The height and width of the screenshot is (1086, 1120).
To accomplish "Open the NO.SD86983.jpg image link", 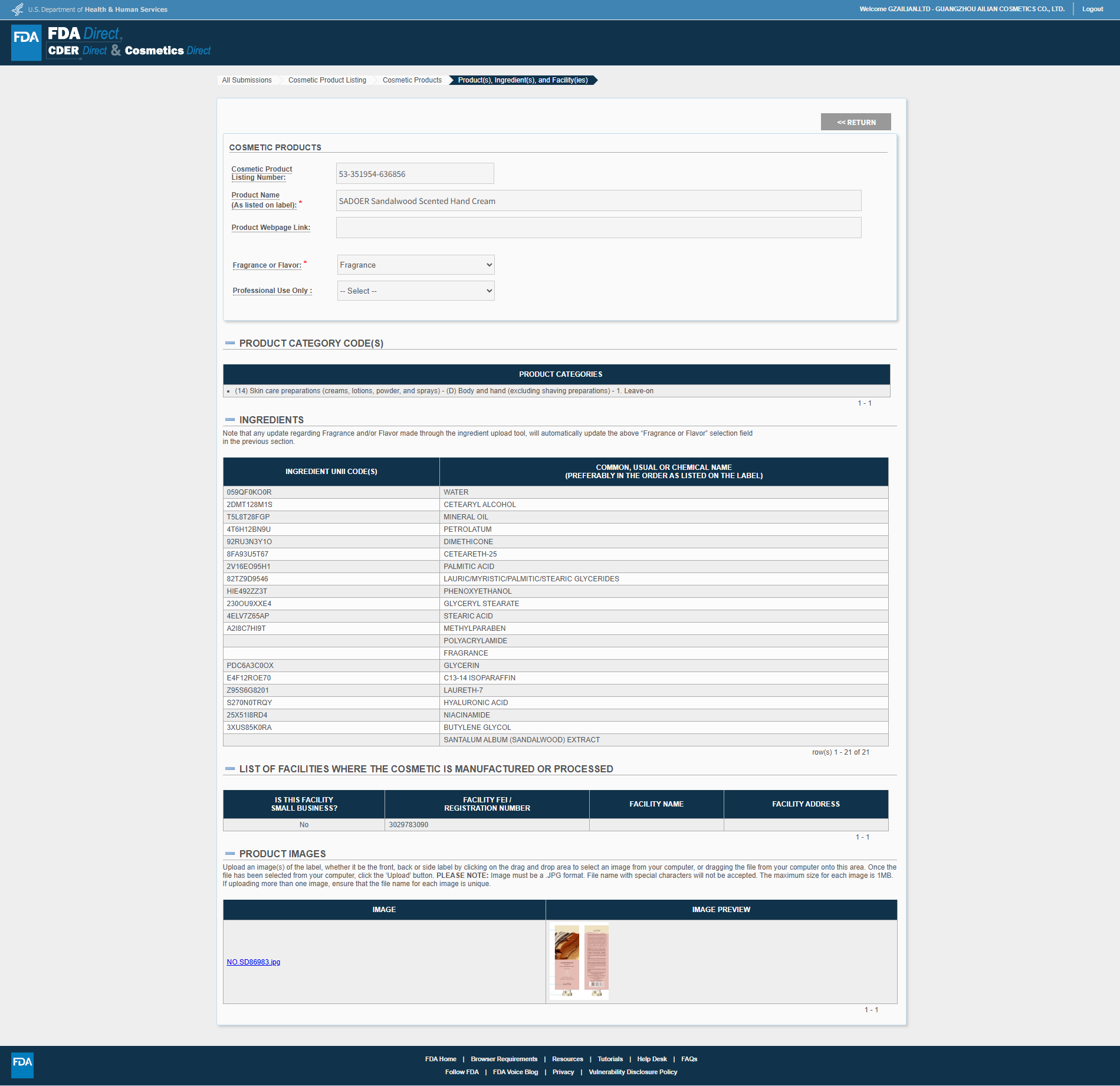I will pyautogui.click(x=253, y=962).
